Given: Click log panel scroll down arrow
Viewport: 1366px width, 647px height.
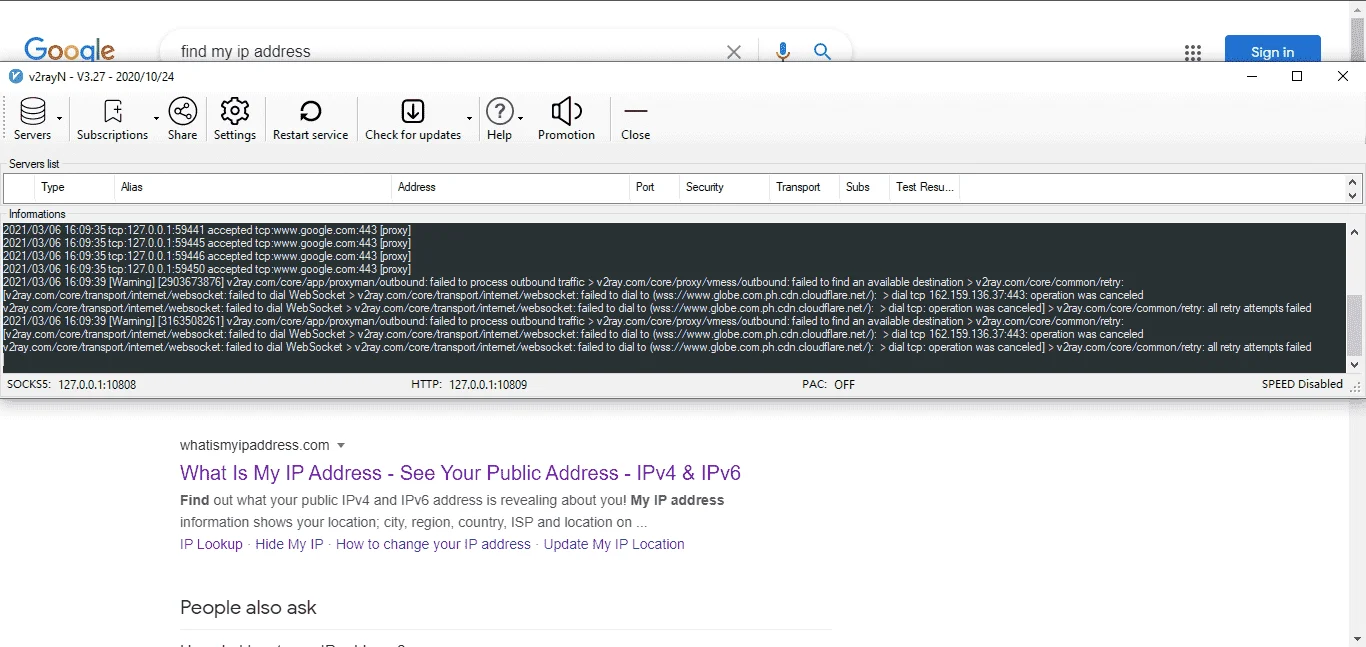Looking at the screenshot, I should pyautogui.click(x=1355, y=364).
